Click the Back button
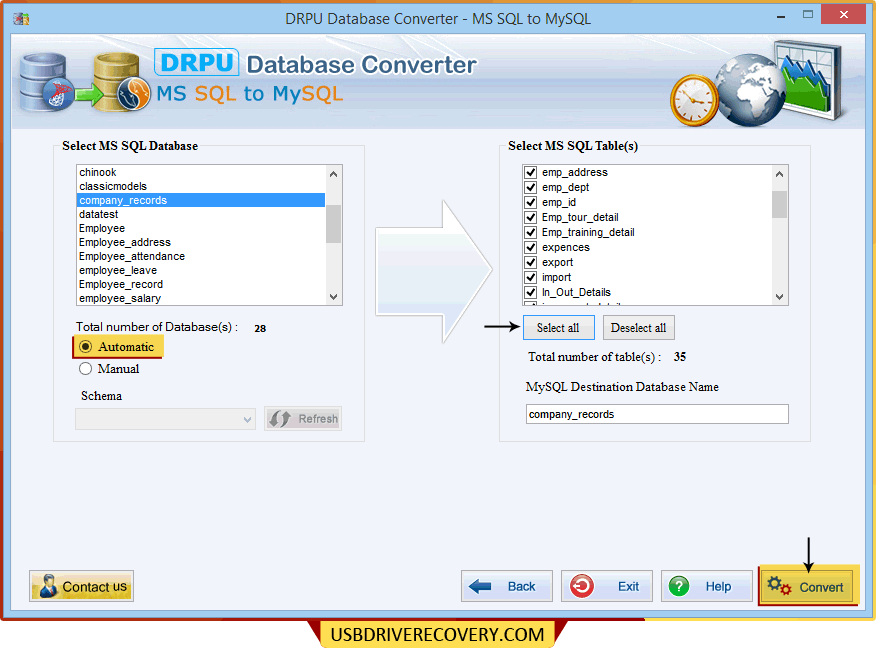The width and height of the screenshot is (876, 648). [x=507, y=586]
